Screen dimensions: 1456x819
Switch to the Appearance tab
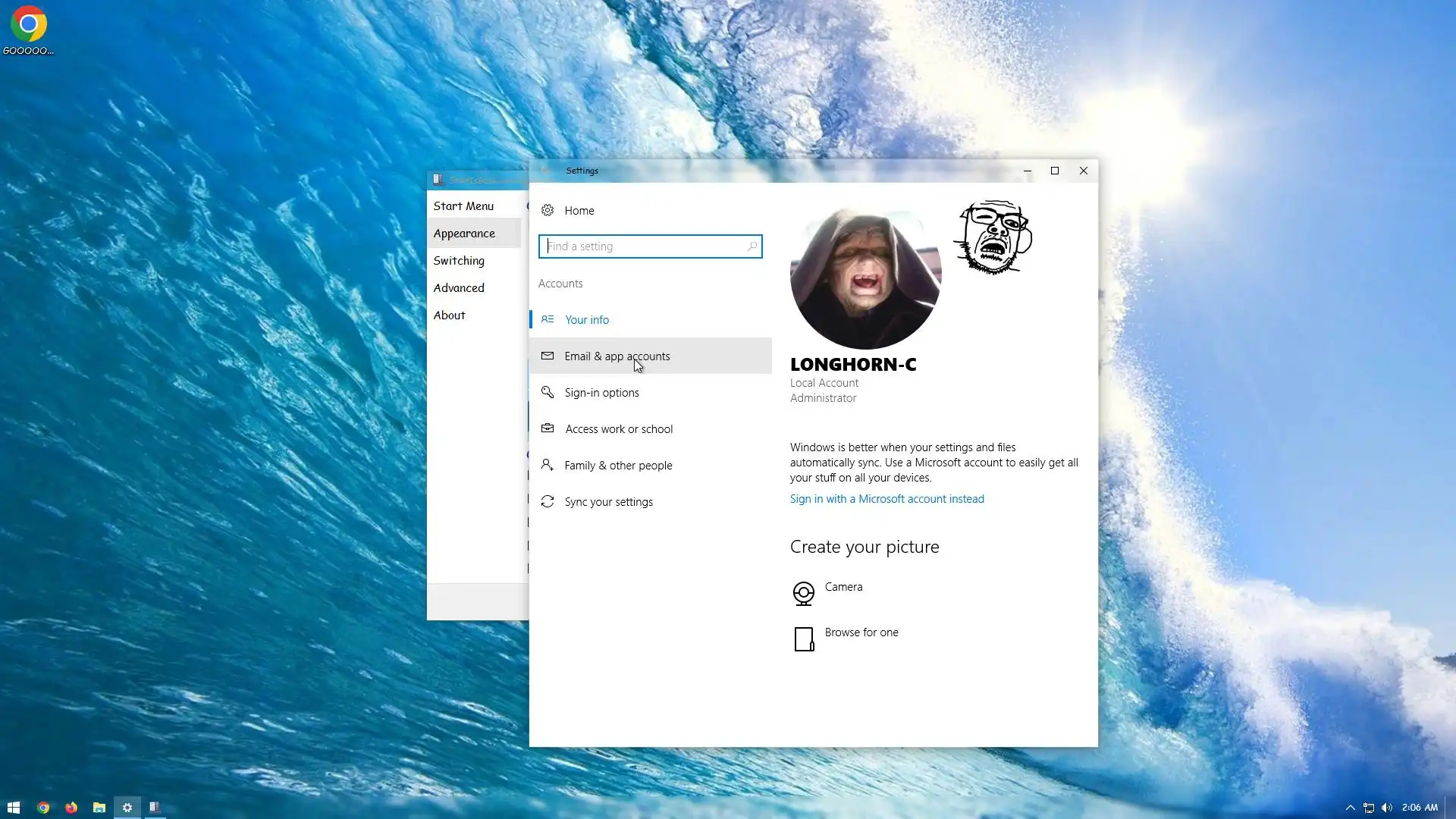pyautogui.click(x=464, y=233)
